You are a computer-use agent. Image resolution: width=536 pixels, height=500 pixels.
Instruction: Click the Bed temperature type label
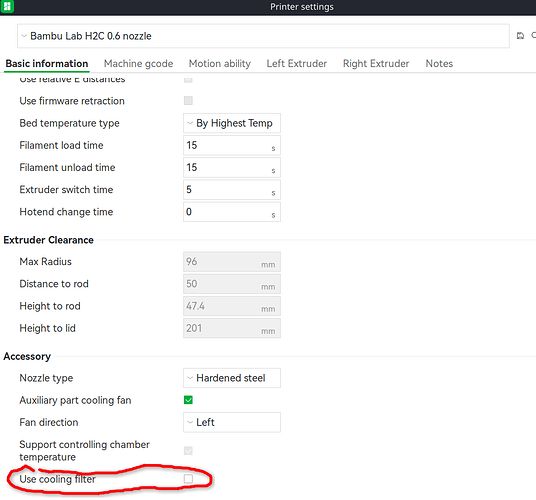(69, 123)
